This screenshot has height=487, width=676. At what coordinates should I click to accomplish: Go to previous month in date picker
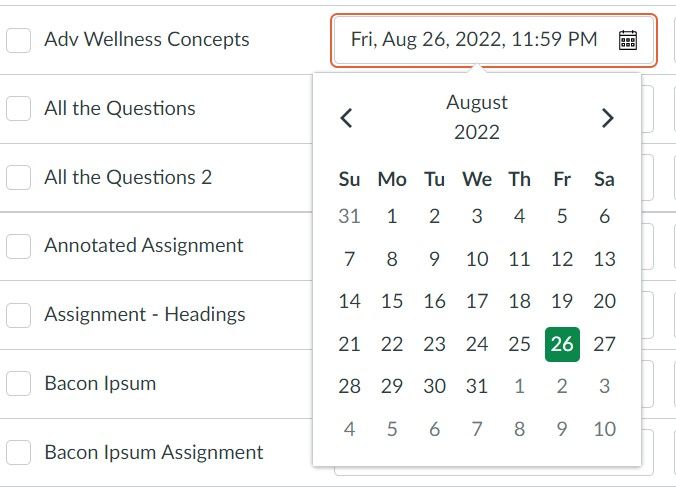tap(346, 118)
